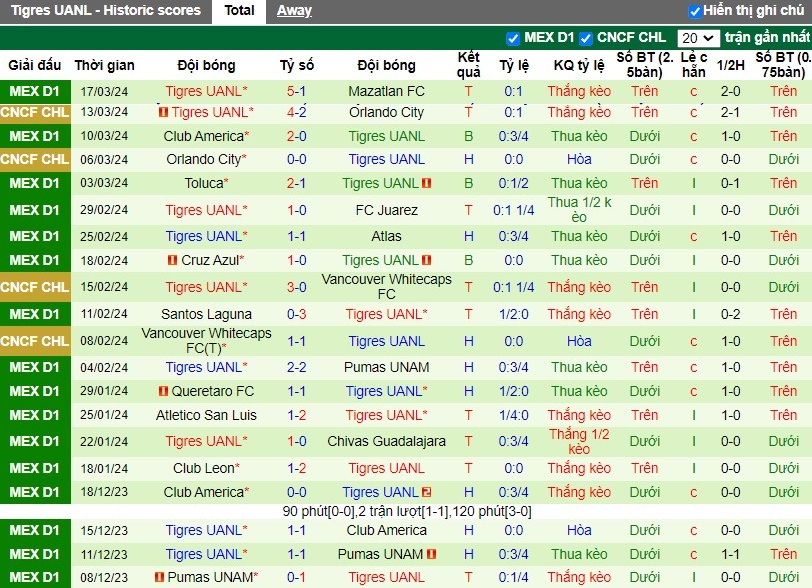Switch to the Away tab
This screenshot has height=588, width=812.
coord(294,10)
